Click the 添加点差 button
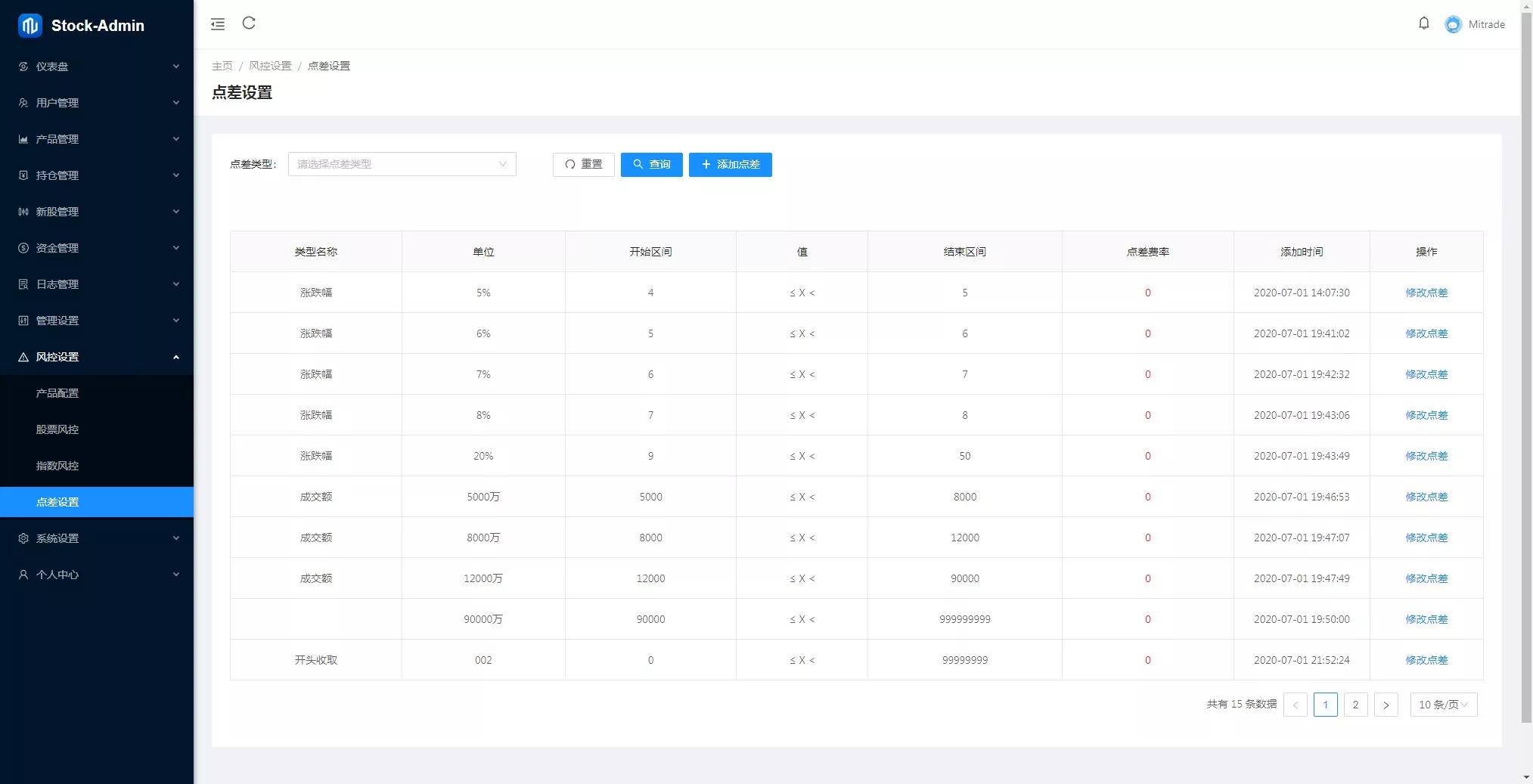 (730, 164)
